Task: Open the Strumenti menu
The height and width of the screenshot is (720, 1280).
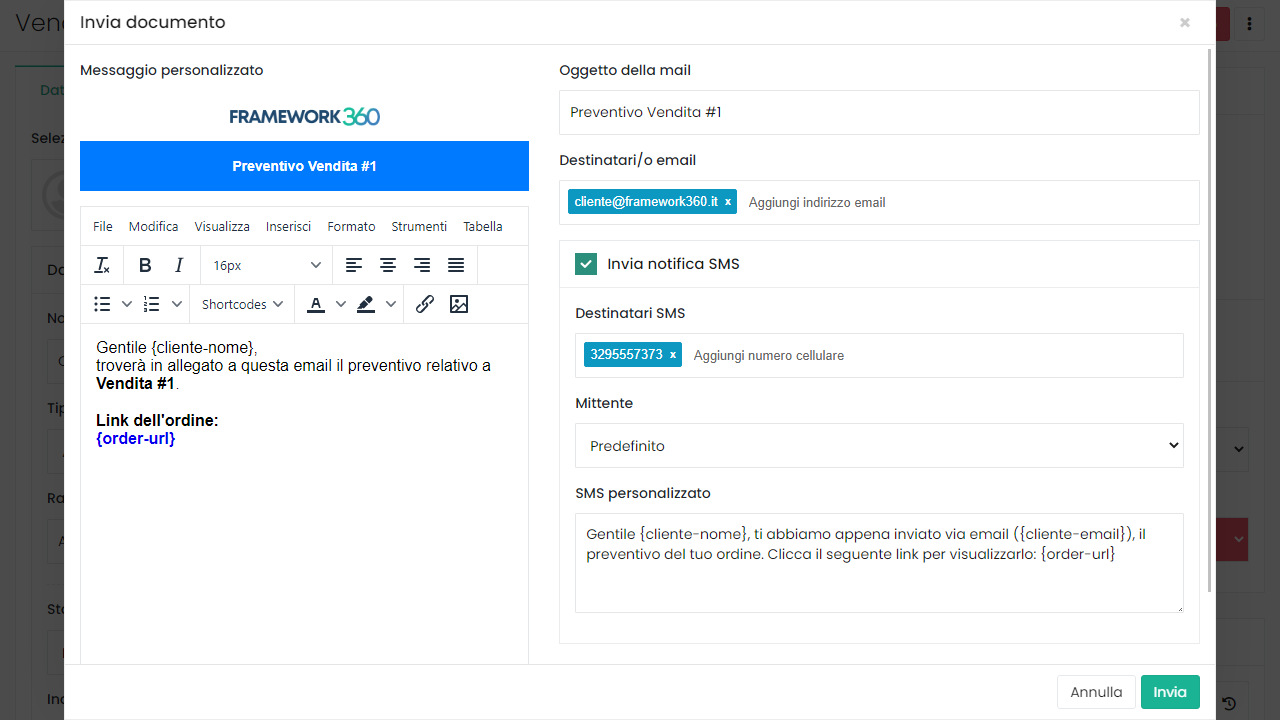Action: [419, 226]
